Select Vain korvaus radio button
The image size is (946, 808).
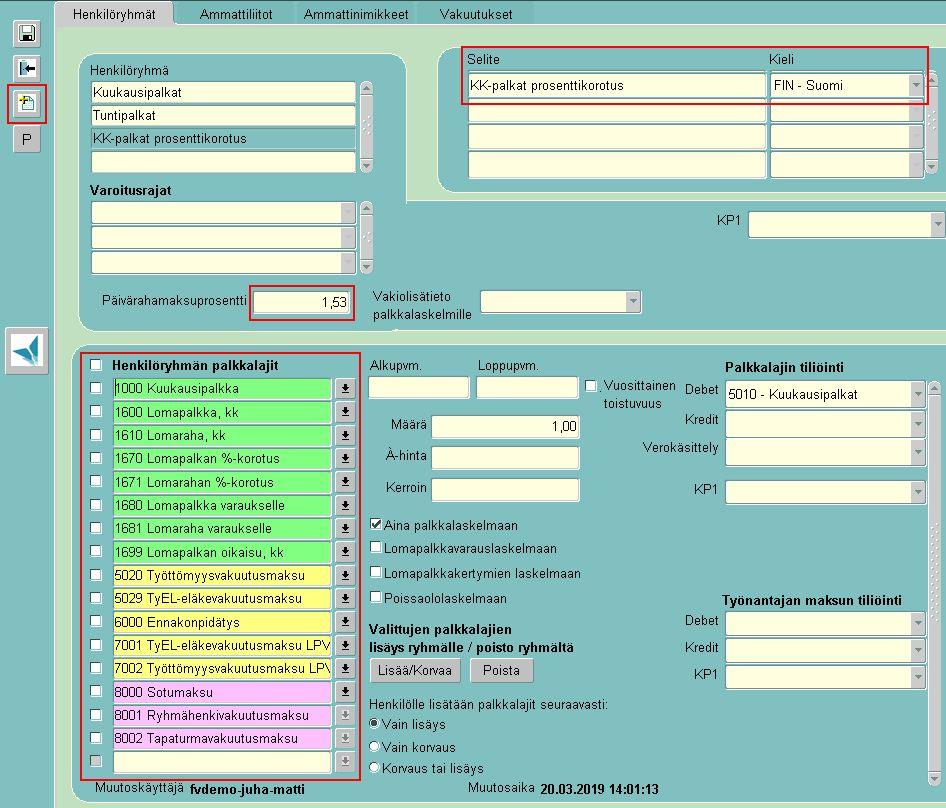pyautogui.click(x=374, y=746)
